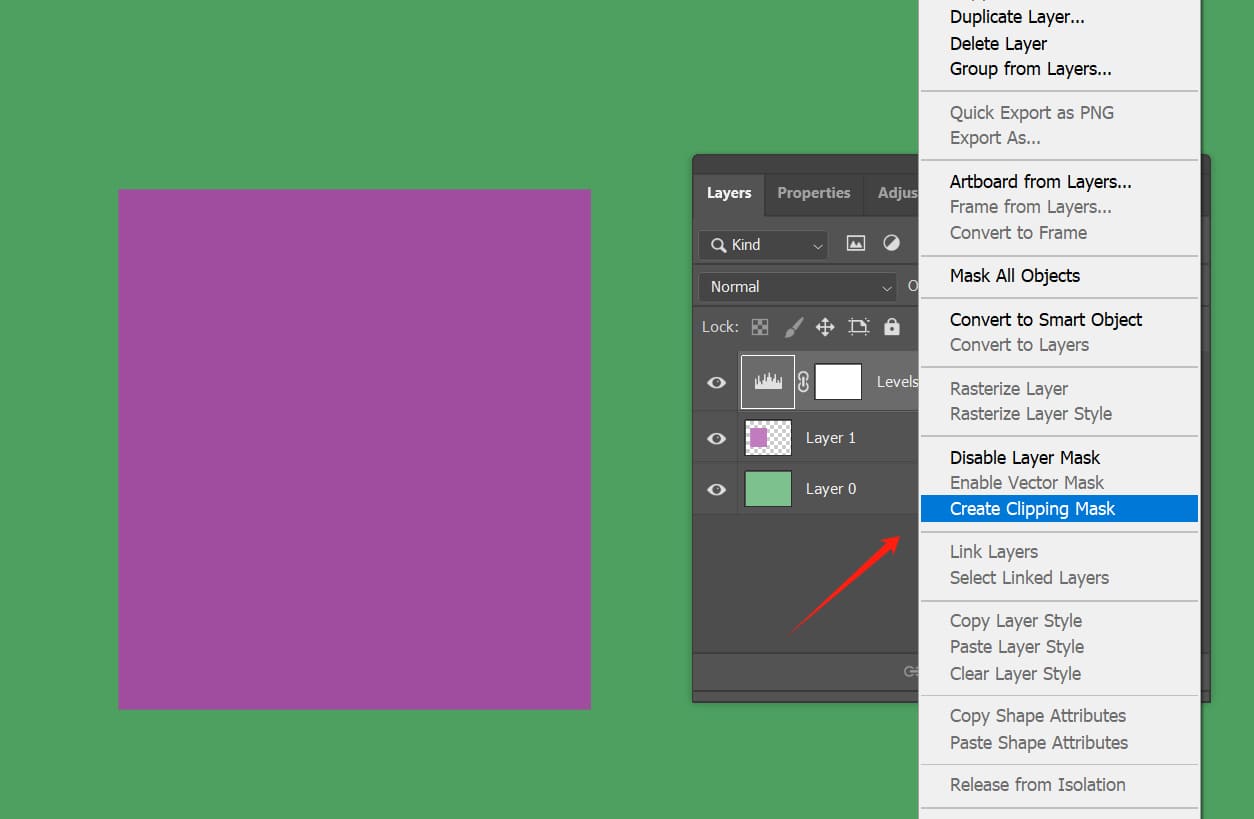
Task: Hide the Levels adjustment layer
Action: [716, 382]
